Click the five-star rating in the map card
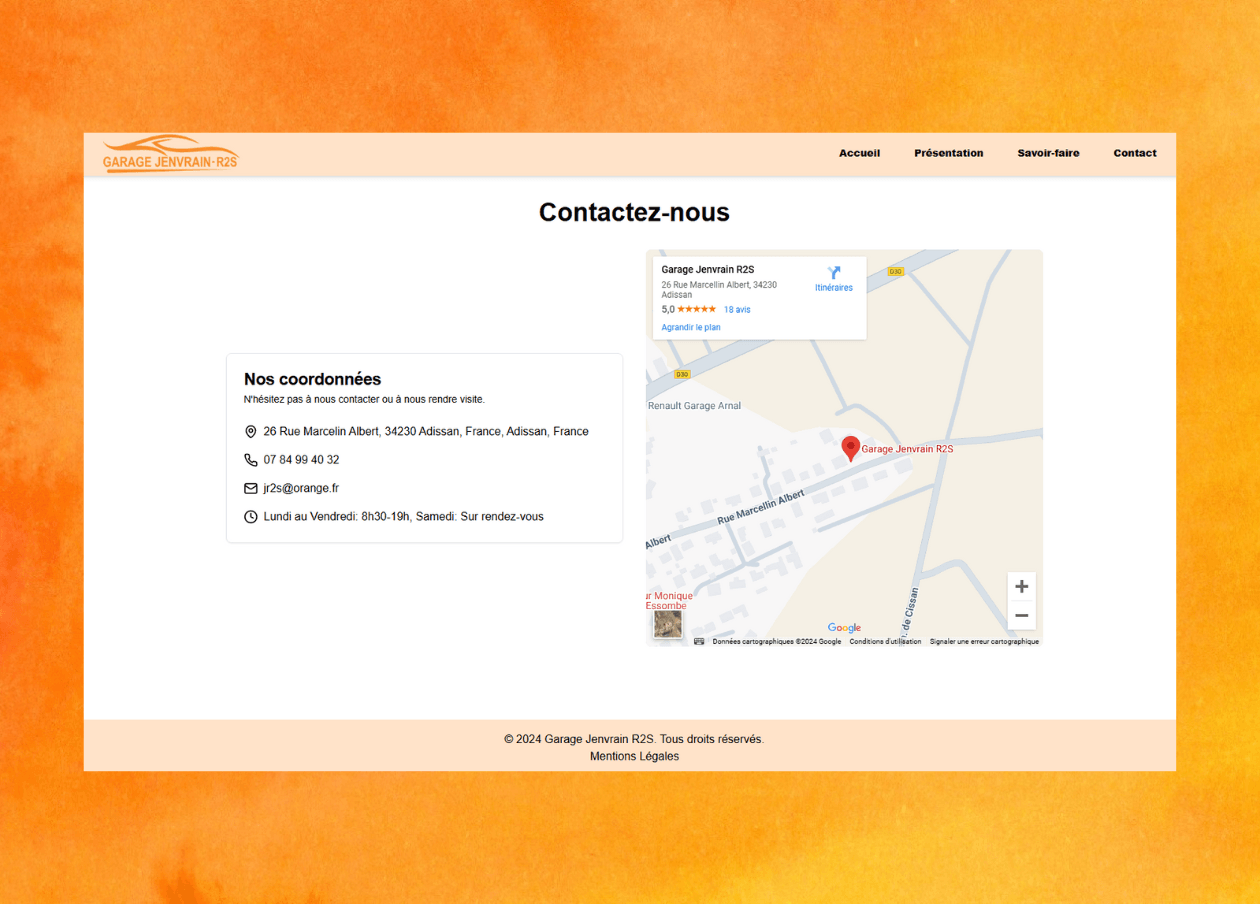This screenshot has width=1260, height=904. click(696, 309)
